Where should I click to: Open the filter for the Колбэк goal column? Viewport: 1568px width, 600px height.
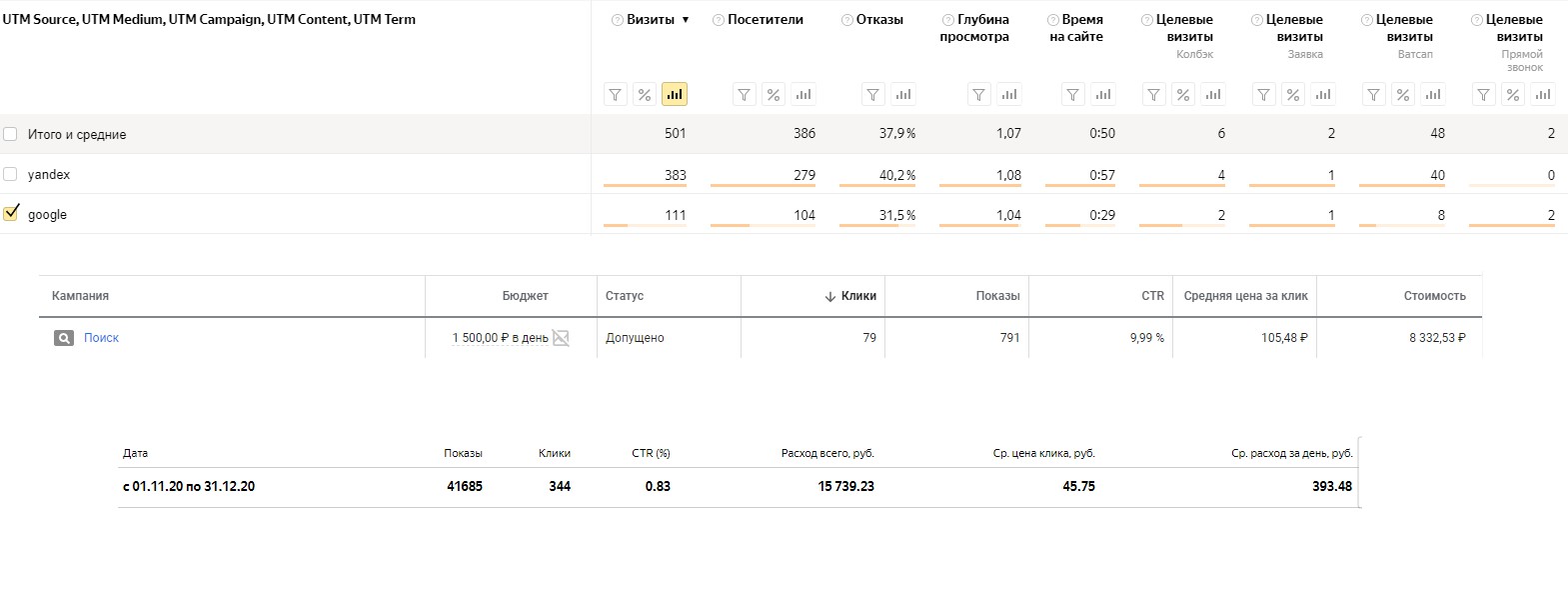[1154, 95]
